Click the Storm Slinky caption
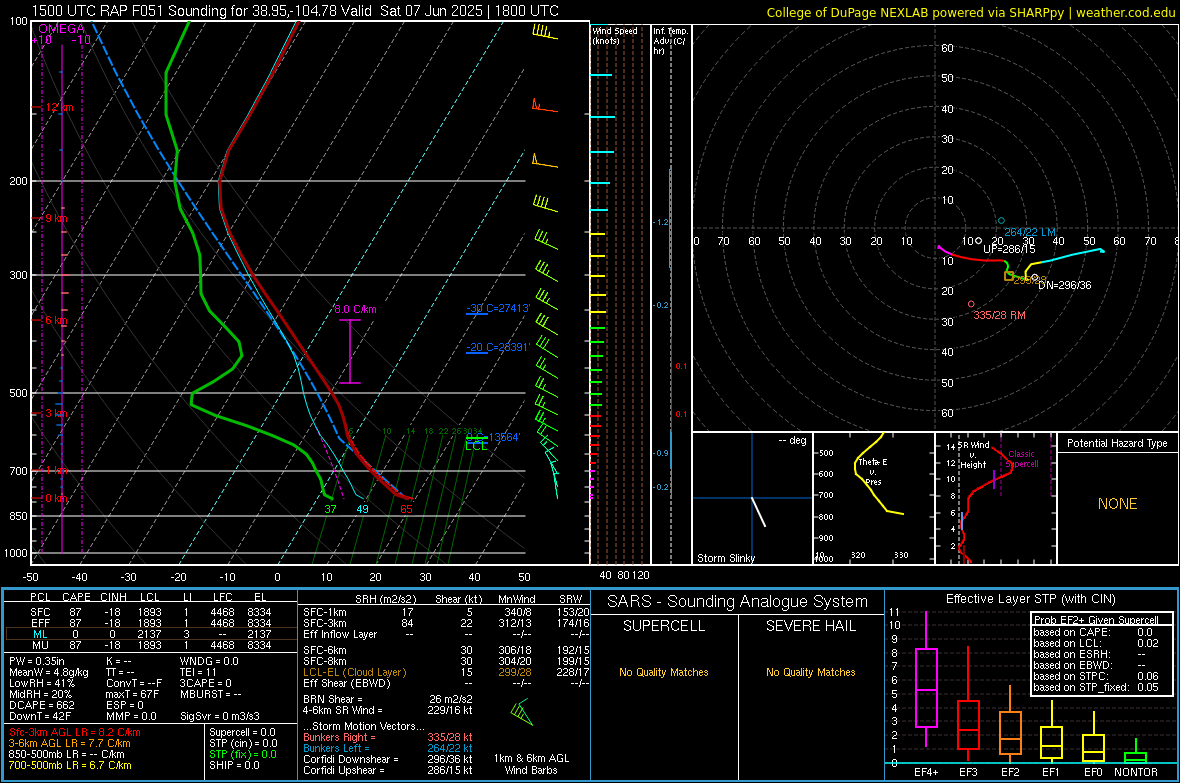The width and height of the screenshot is (1180, 783). coord(725,558)
